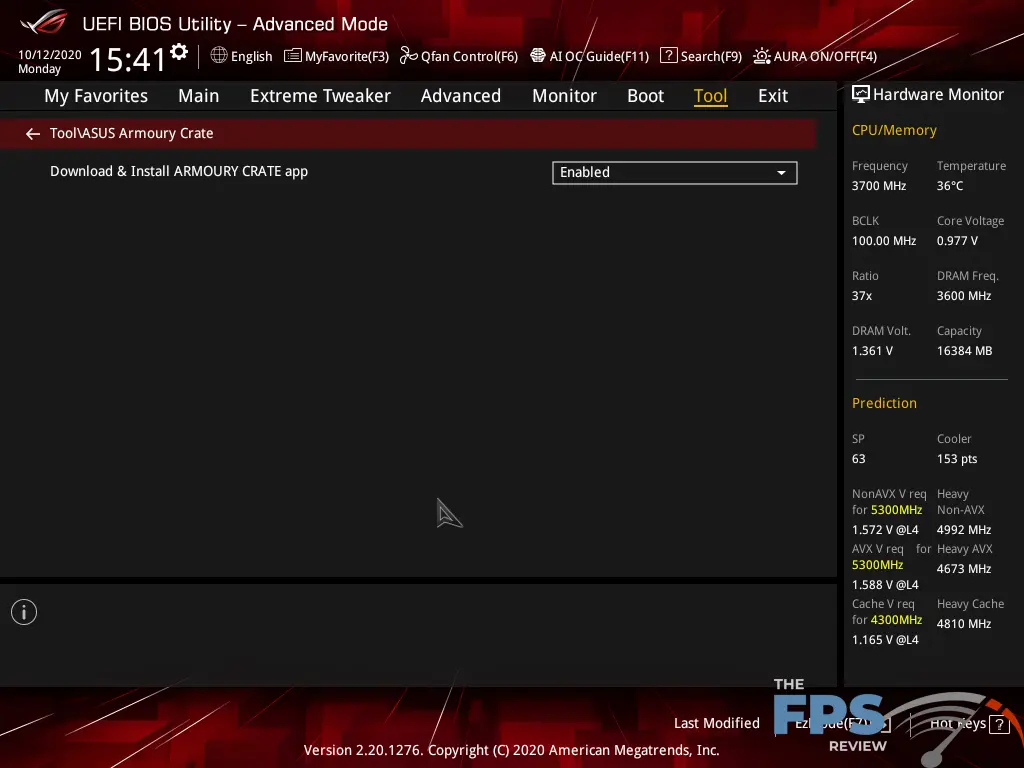The width and height of the screenshot is (1024, 768).
Task: Click 1.165 V @L4 value
Action: click(885, 639)
